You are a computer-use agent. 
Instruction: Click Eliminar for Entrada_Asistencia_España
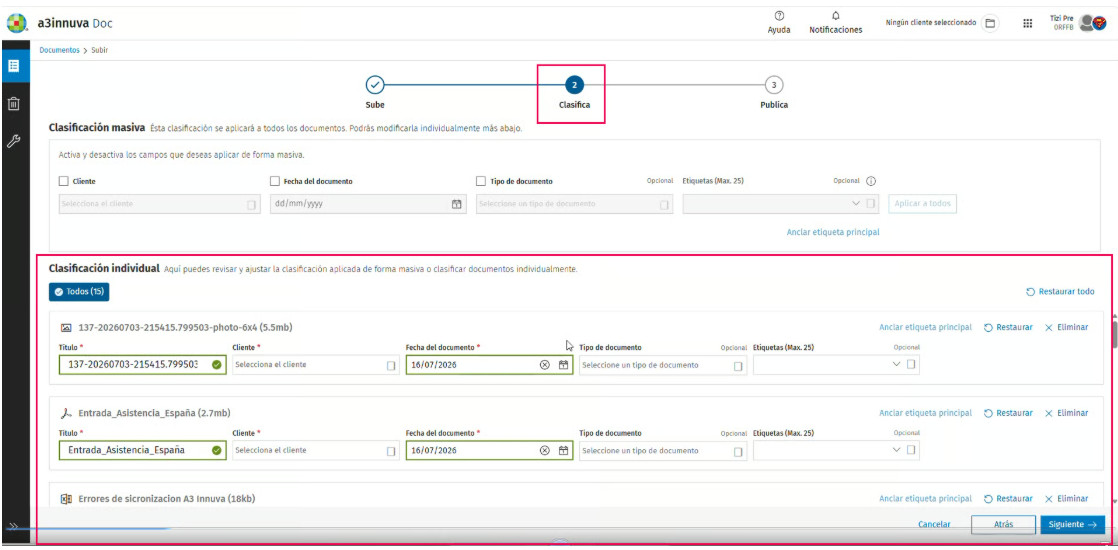click(1067, 413)
